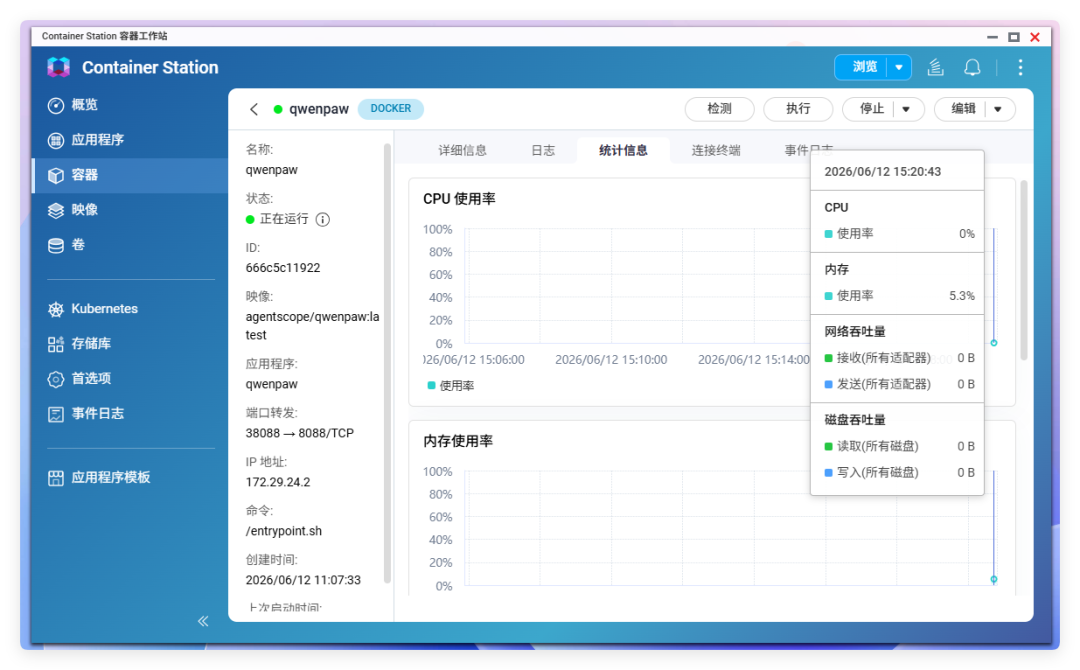This screenshot has width=1080, height=670.
Task: Click the CPU chart latest data point
Action: coord(994,343)
